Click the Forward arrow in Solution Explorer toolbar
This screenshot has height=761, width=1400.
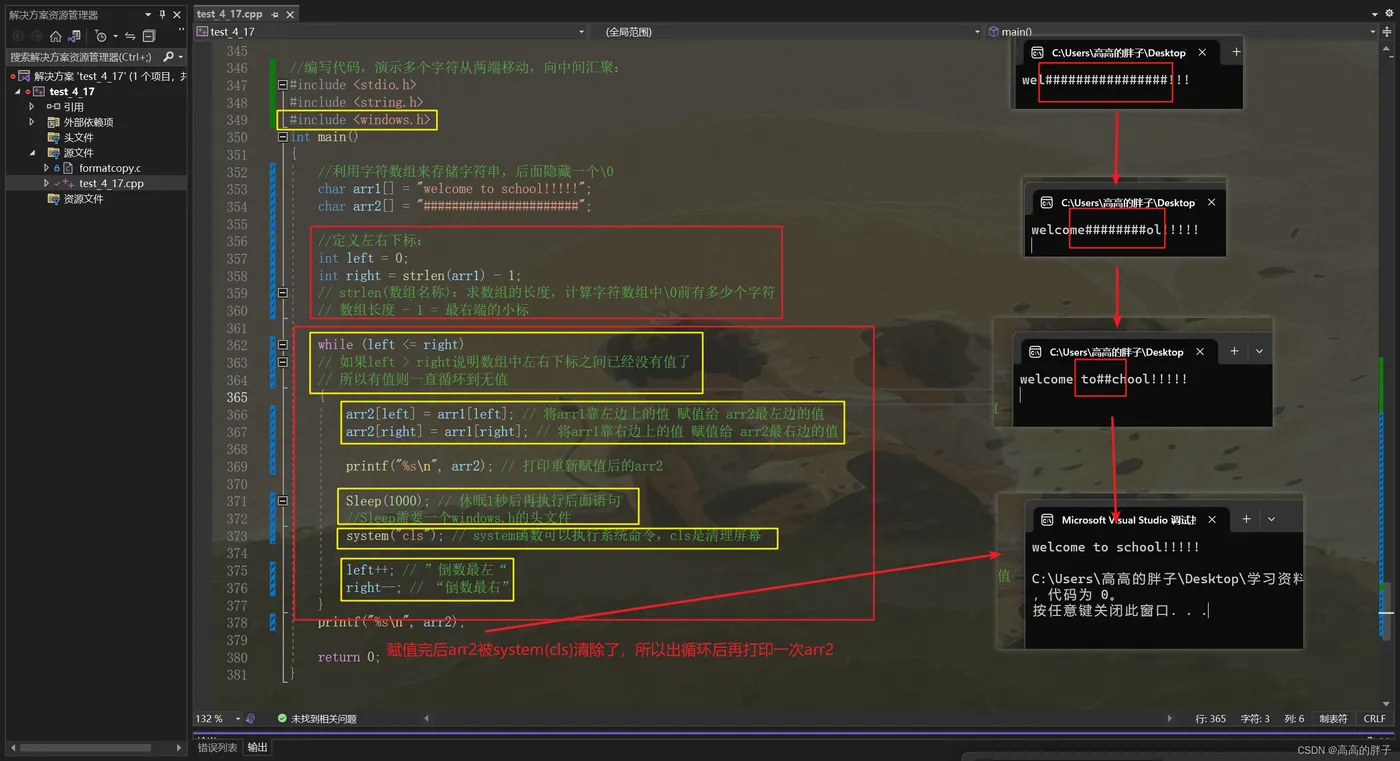(36, 36)
